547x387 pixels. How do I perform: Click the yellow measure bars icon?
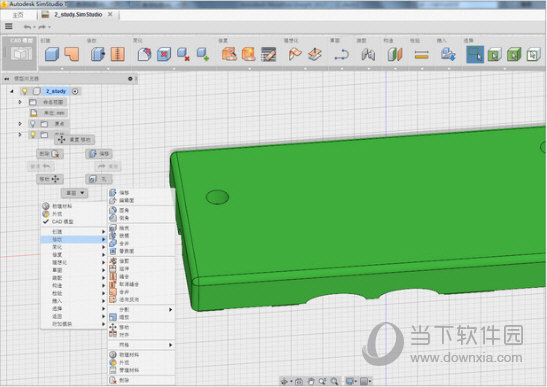pos(421,55)
